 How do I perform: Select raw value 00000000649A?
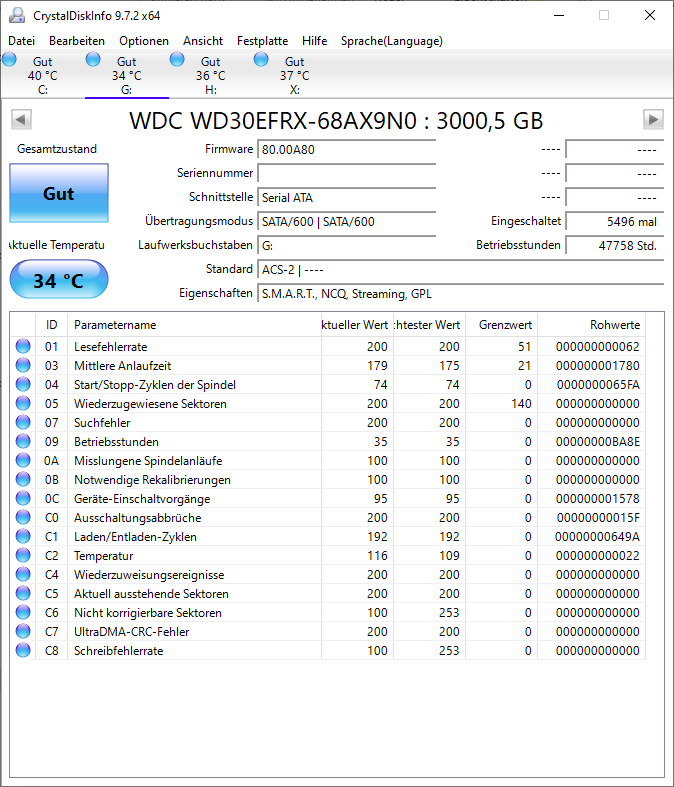tap(597, 537)
